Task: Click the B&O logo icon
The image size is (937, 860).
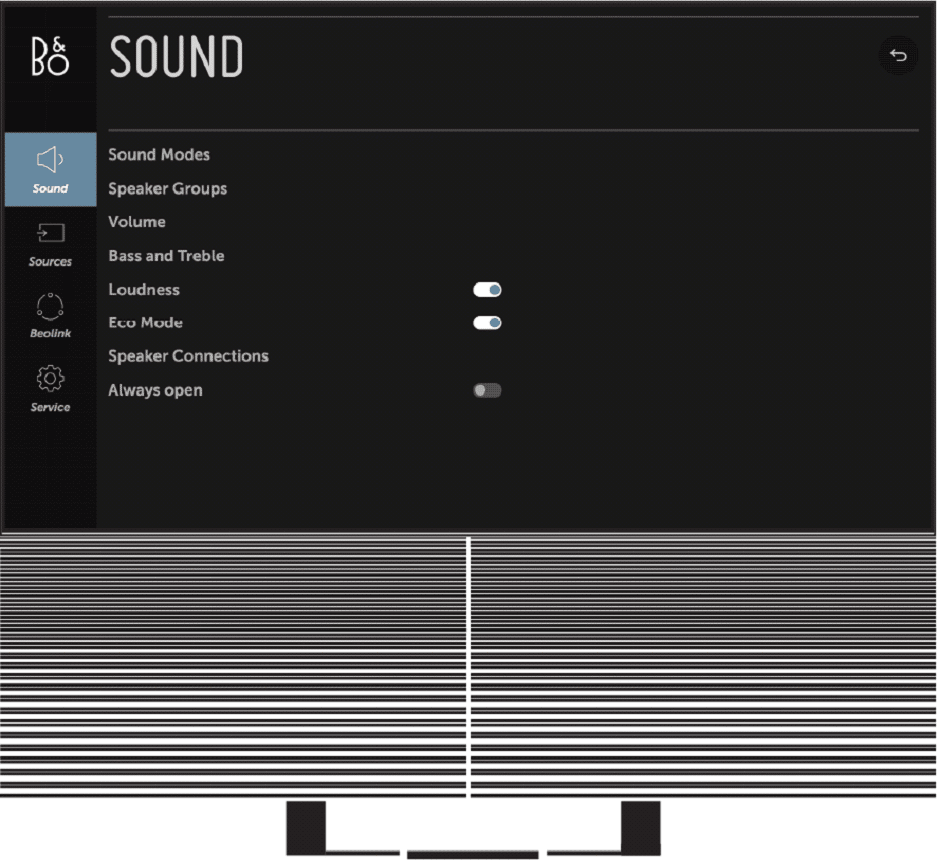Action: [50, 56]
